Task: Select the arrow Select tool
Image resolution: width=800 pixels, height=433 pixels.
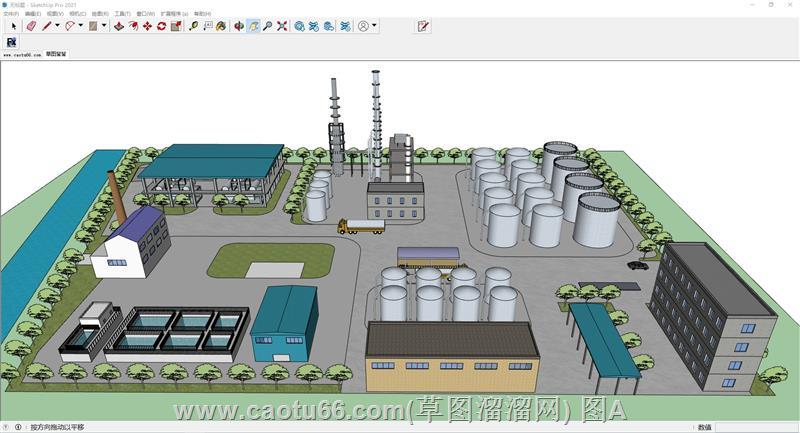Action: pyautogui.click(x=13, y=26)
